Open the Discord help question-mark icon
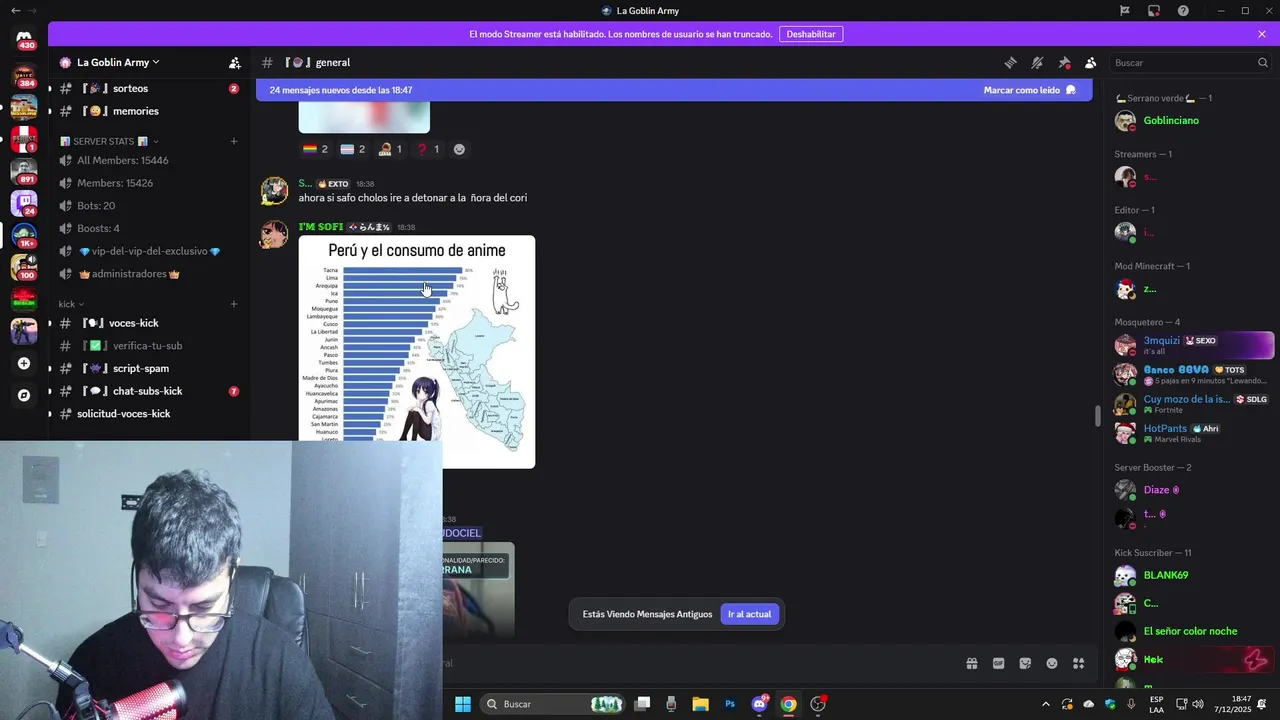1280x720 pixels. [1183, 11]
